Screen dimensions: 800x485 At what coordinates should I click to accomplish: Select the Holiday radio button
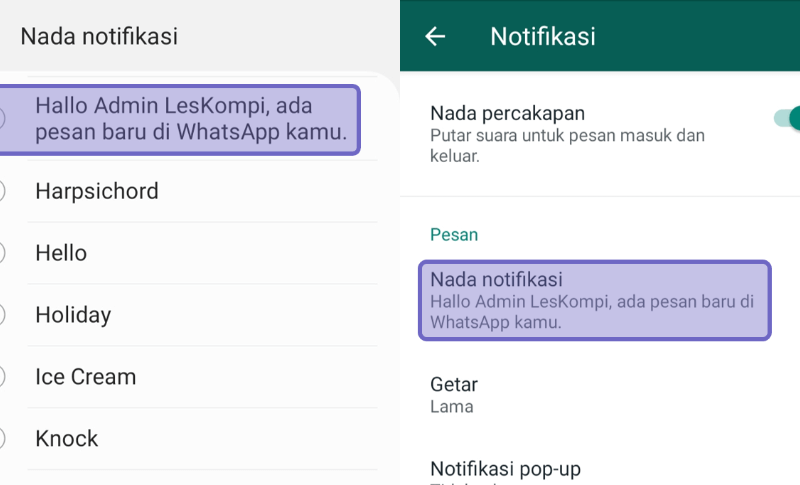coord(2,315)
